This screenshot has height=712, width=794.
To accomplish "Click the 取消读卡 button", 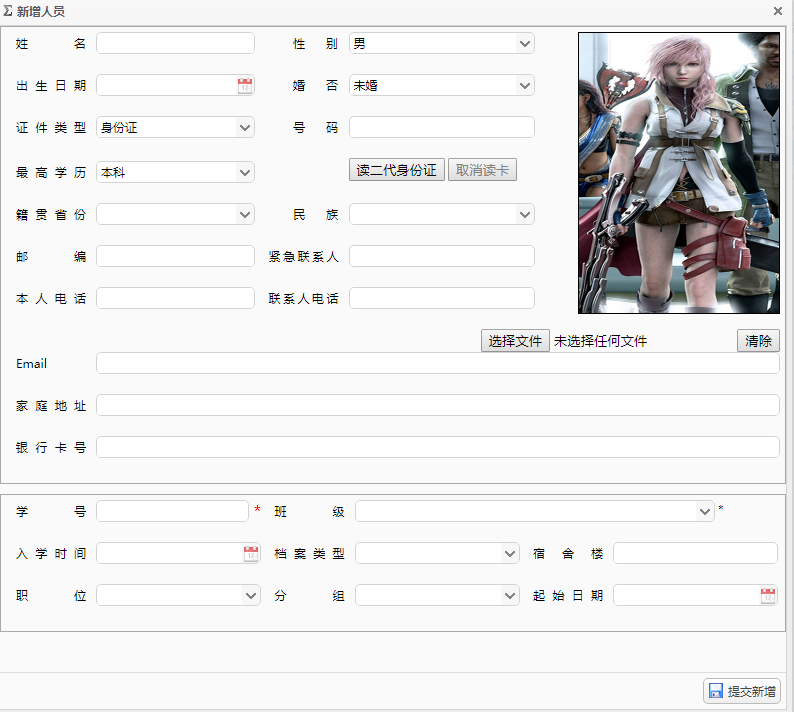I will 482,170.
